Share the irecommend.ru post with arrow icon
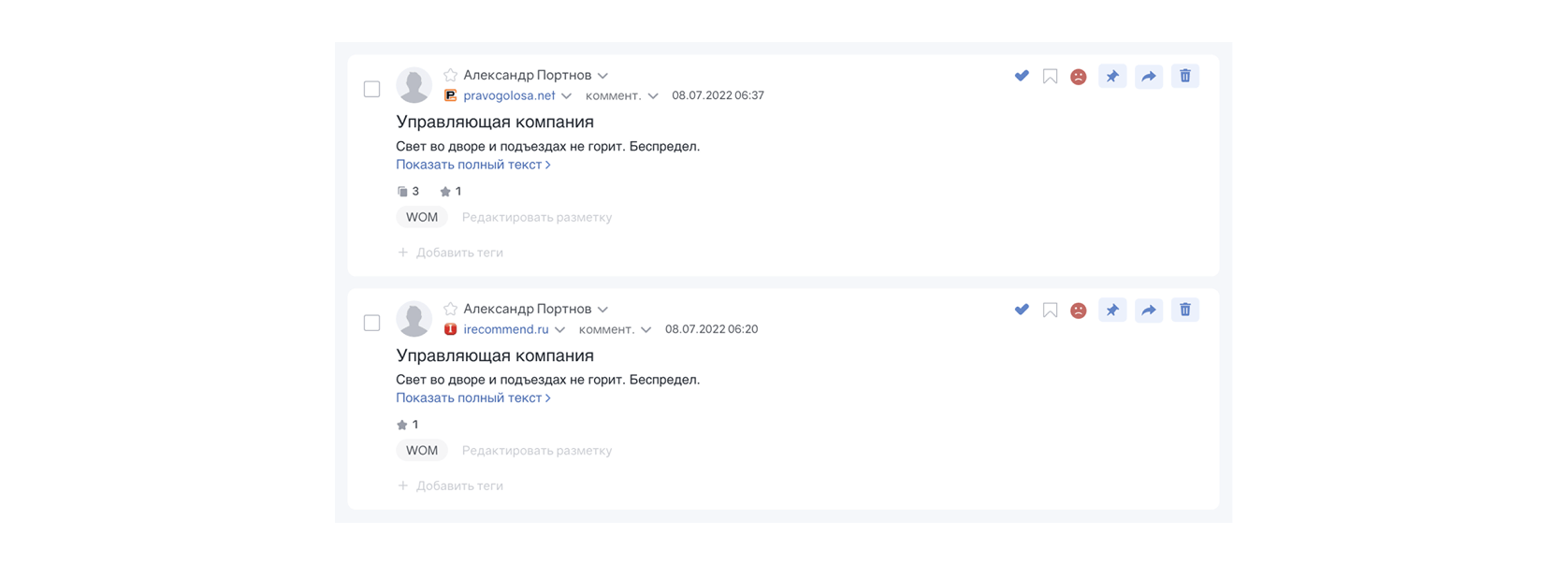 1148,311
